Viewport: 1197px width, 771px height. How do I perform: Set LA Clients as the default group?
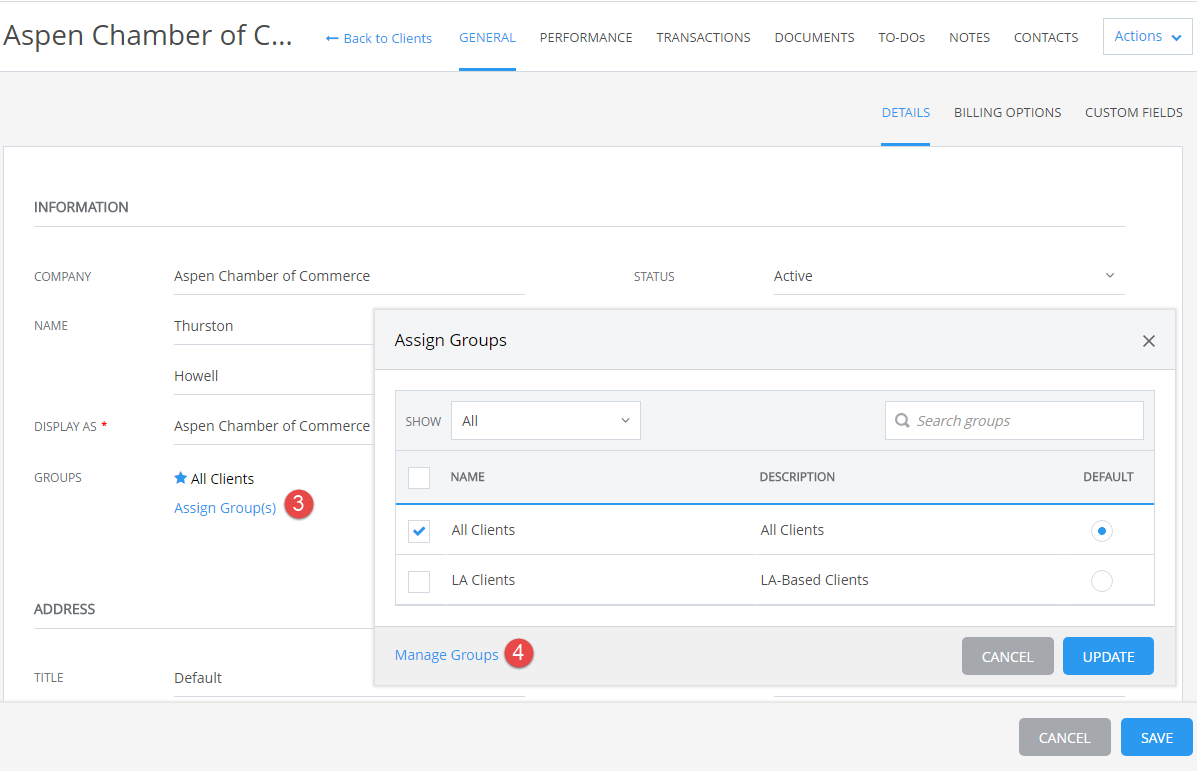(x=1101, y=580)
